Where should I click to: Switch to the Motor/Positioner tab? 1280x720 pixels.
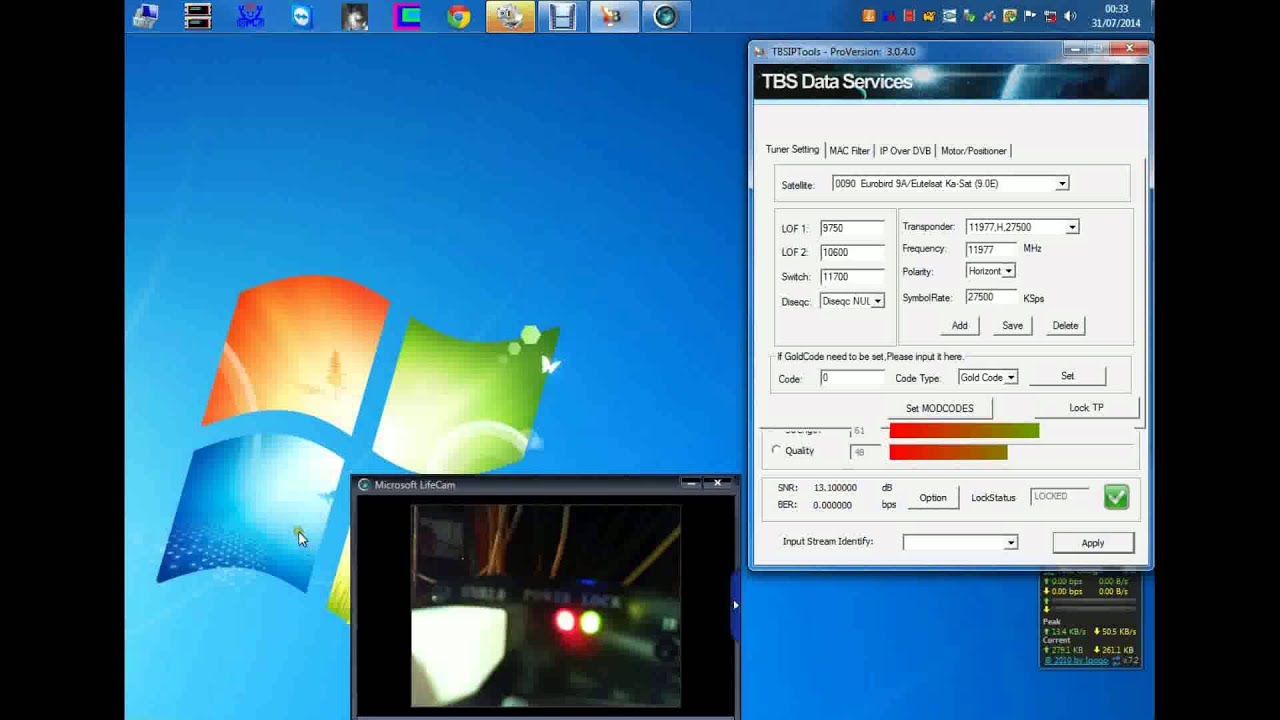pos(973,151)
